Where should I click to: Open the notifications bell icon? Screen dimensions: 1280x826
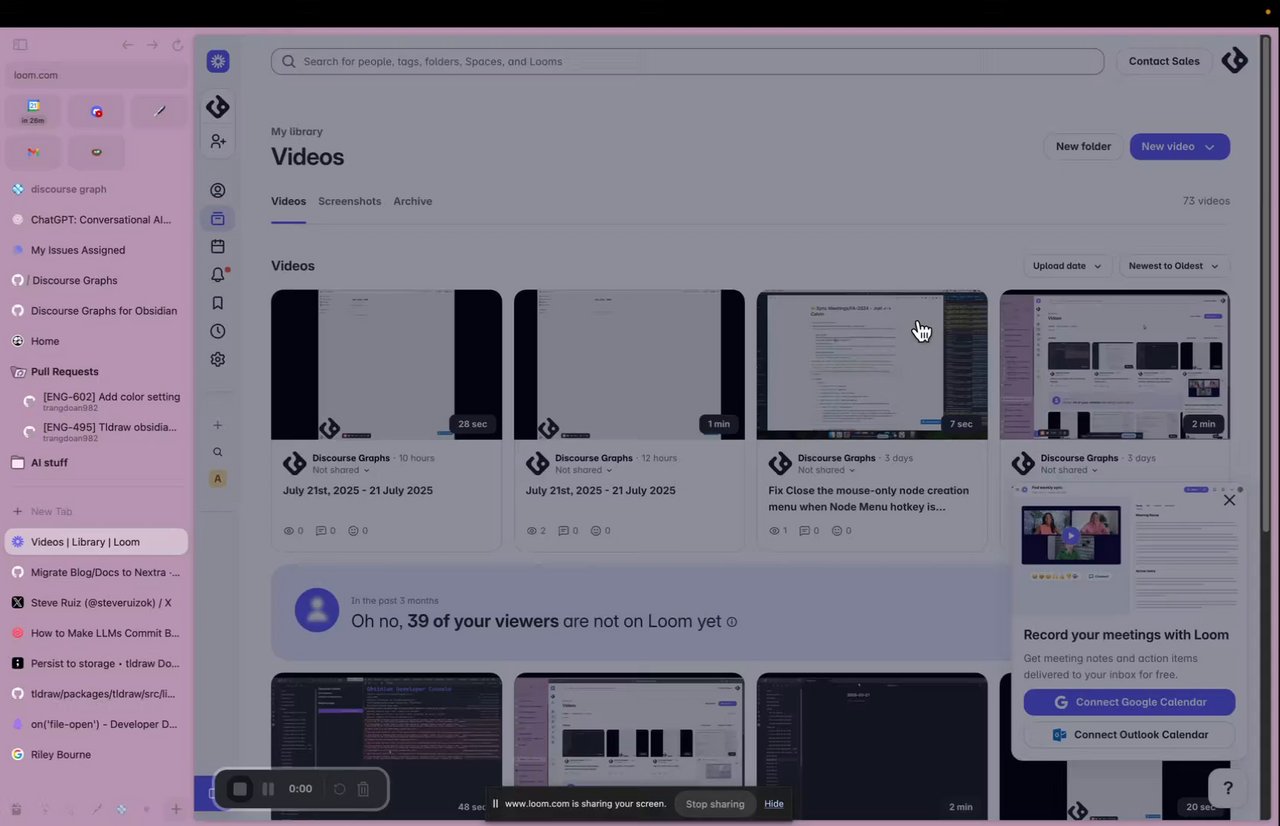218,274
